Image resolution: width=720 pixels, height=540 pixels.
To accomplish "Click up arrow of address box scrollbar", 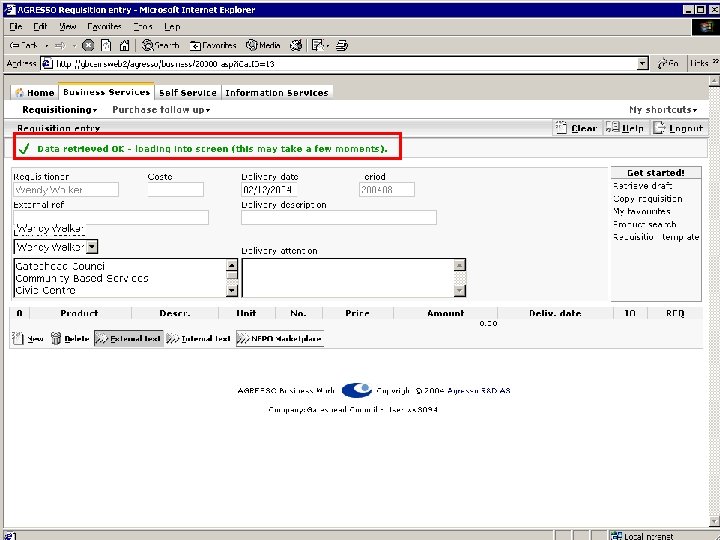I will (232, 265).
